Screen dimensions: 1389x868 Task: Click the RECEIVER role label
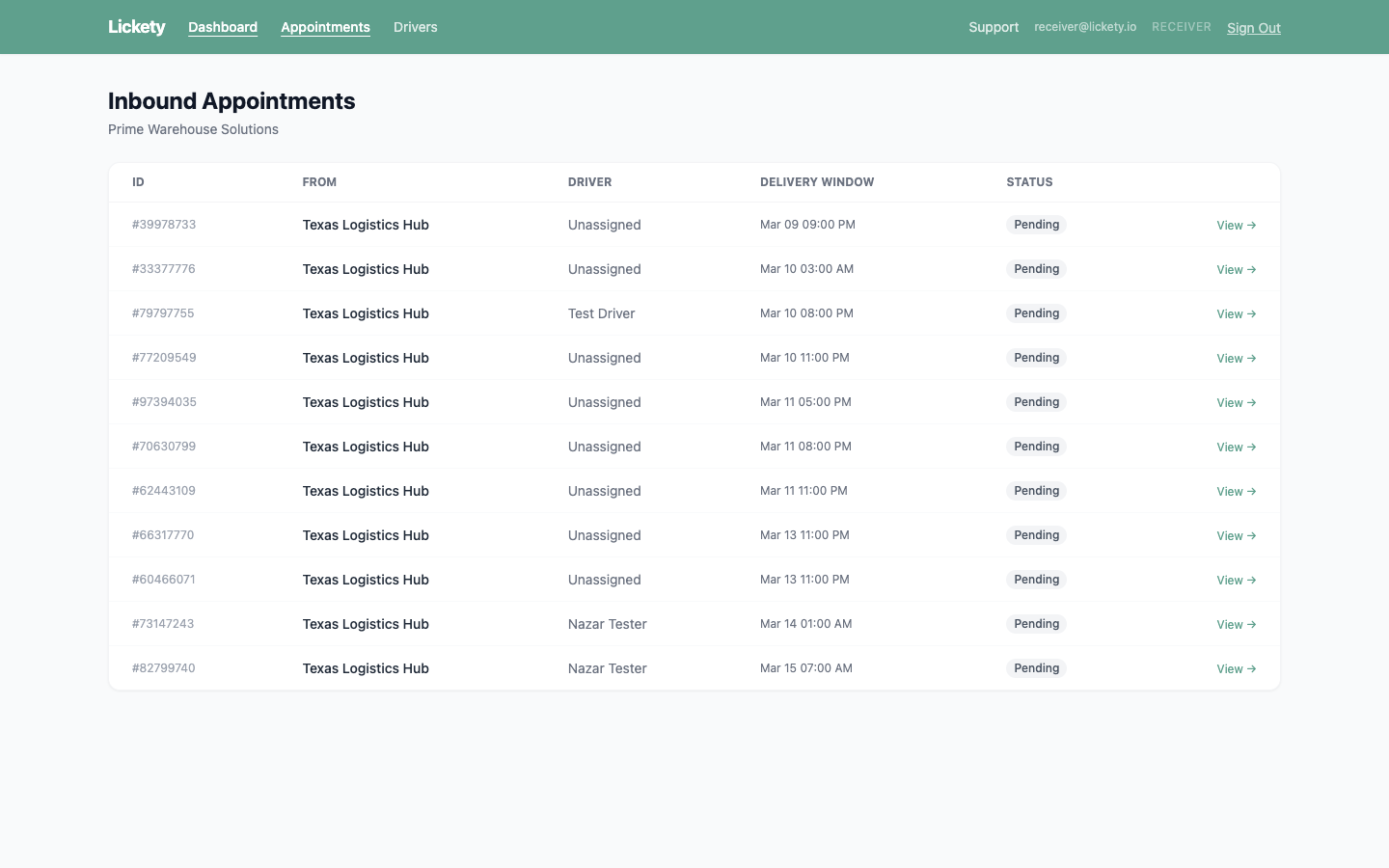point(1182,26)
